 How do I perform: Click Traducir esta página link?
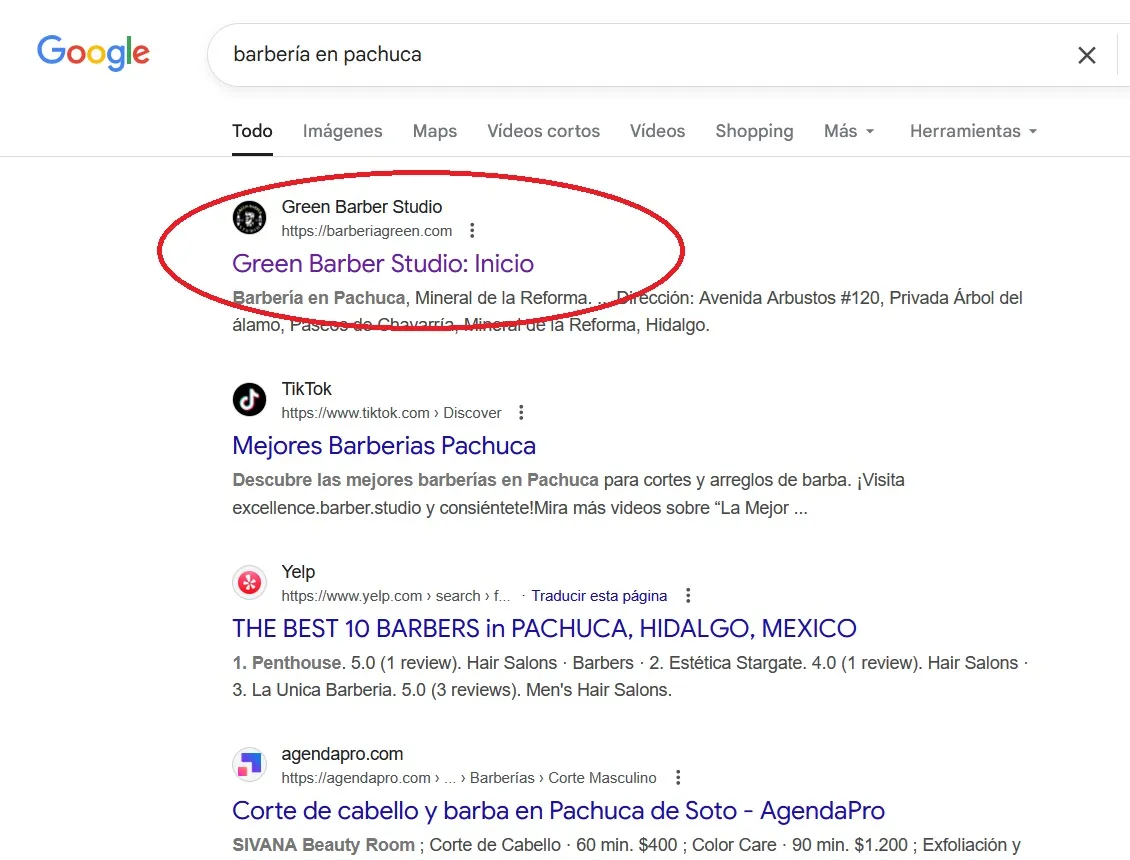point(599,595)
